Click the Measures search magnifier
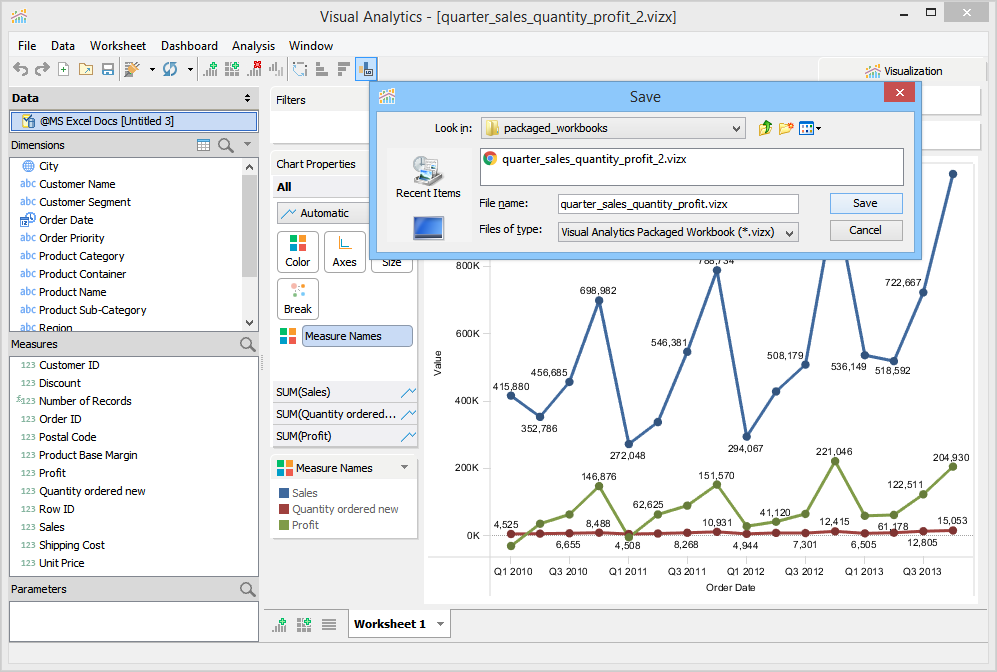The image size is (997, 672). coord(247,344)
